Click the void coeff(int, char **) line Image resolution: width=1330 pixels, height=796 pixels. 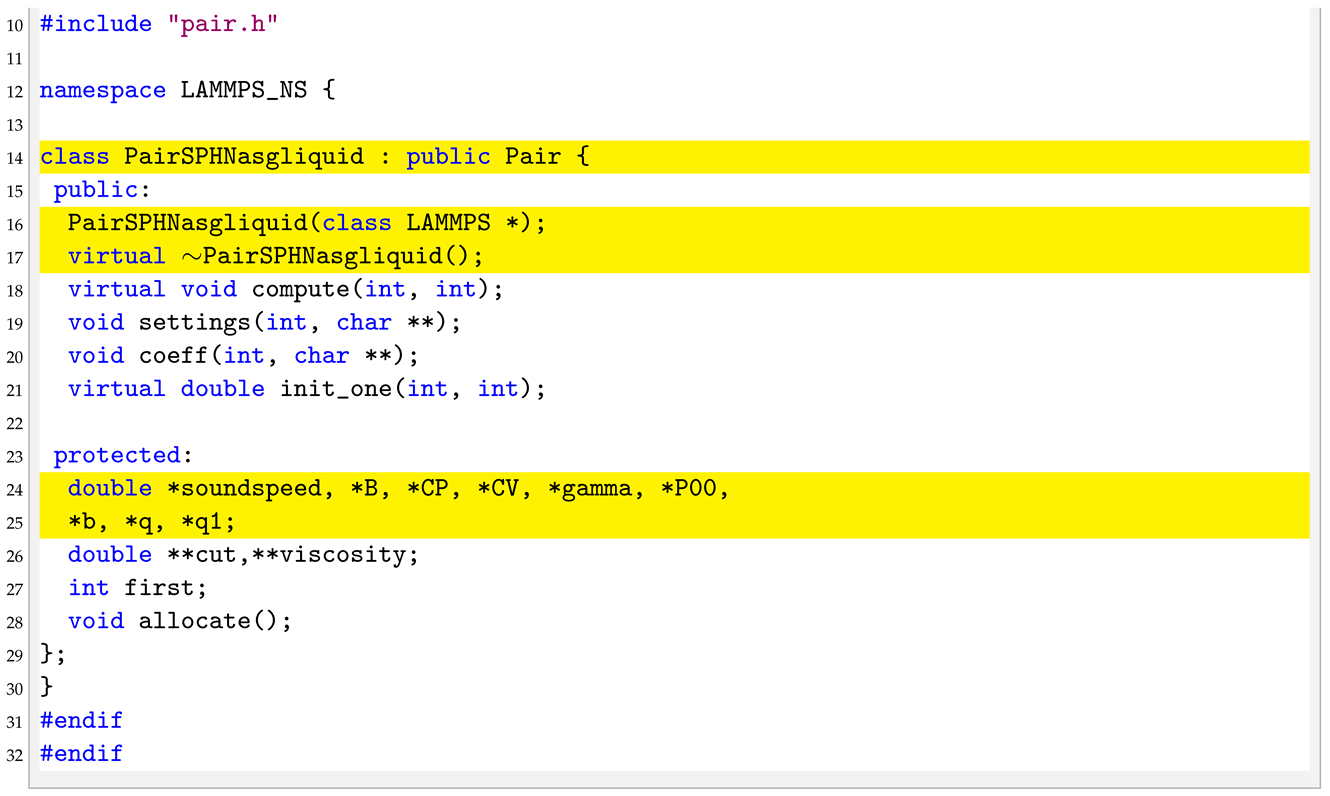pos(244,355)
